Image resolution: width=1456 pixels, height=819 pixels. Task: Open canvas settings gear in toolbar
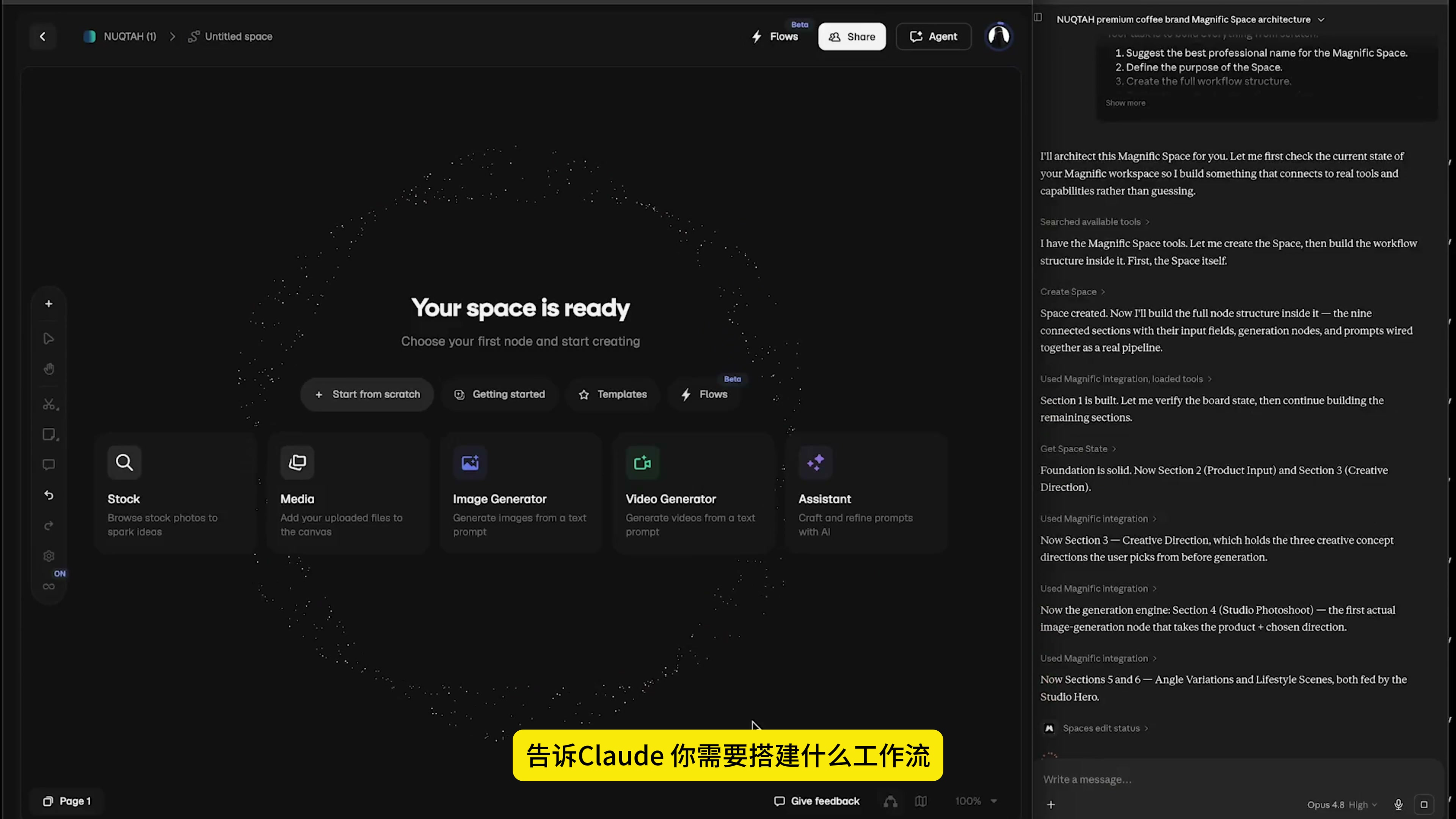click(x=49, y=556)
